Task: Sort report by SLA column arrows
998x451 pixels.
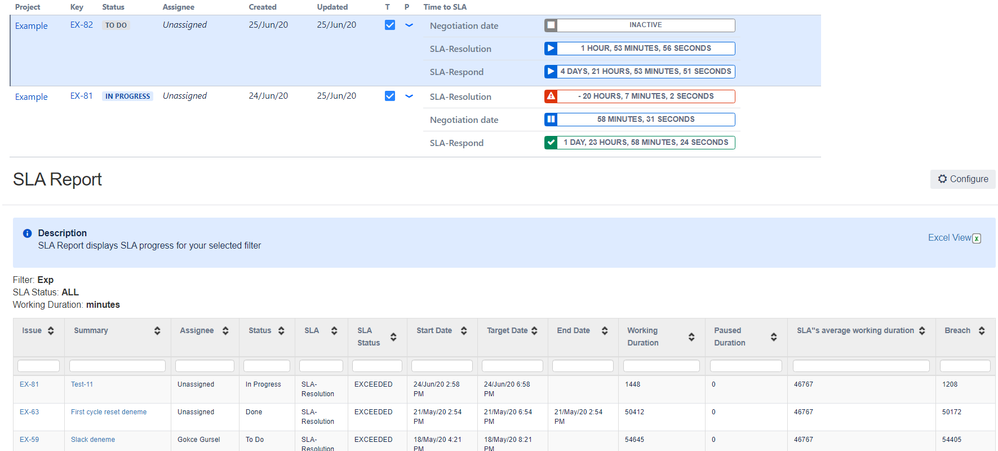Action: (333, 331)
